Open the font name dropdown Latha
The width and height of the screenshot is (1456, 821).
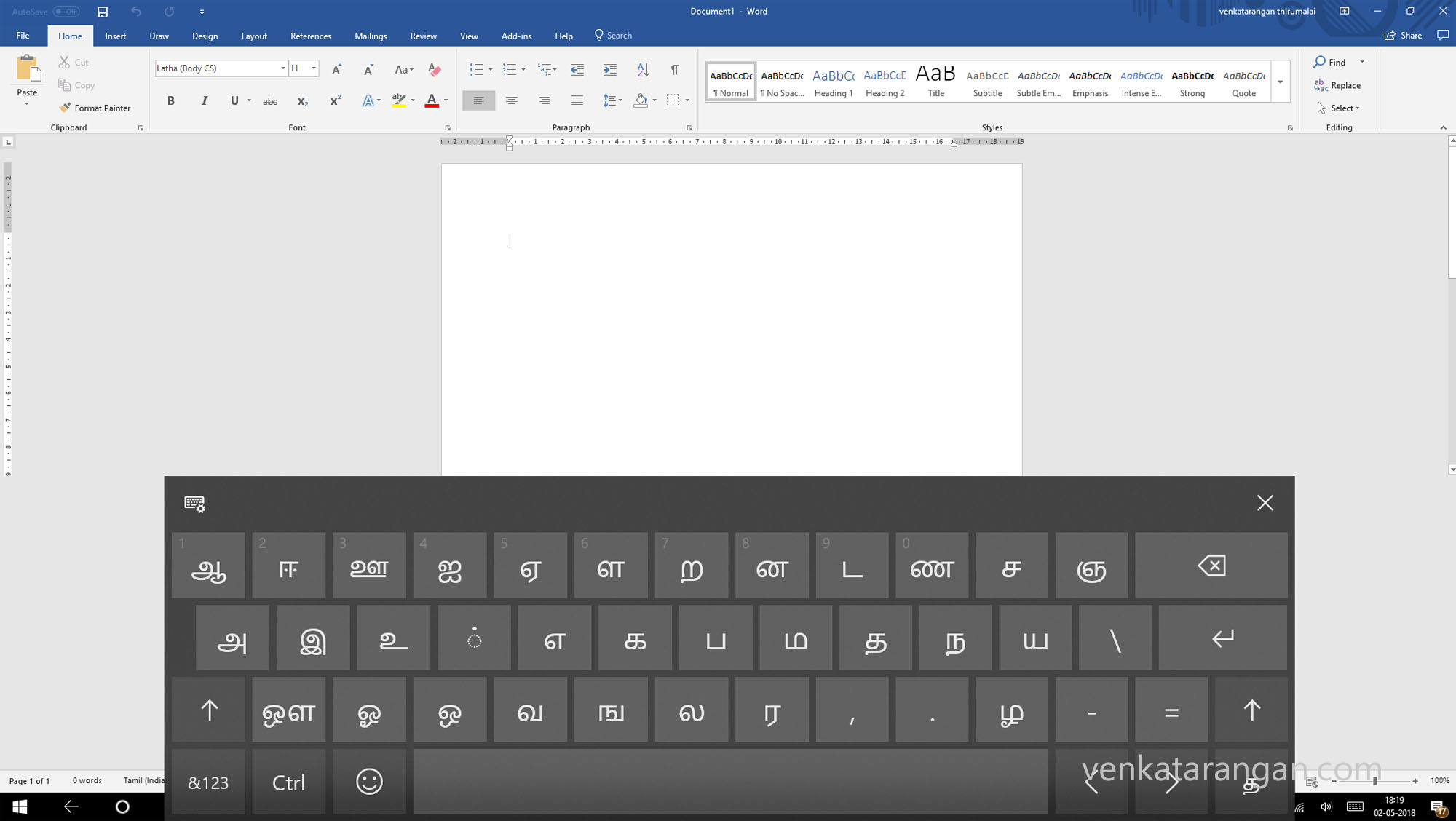pyautogui.click(x=282, y=68)
